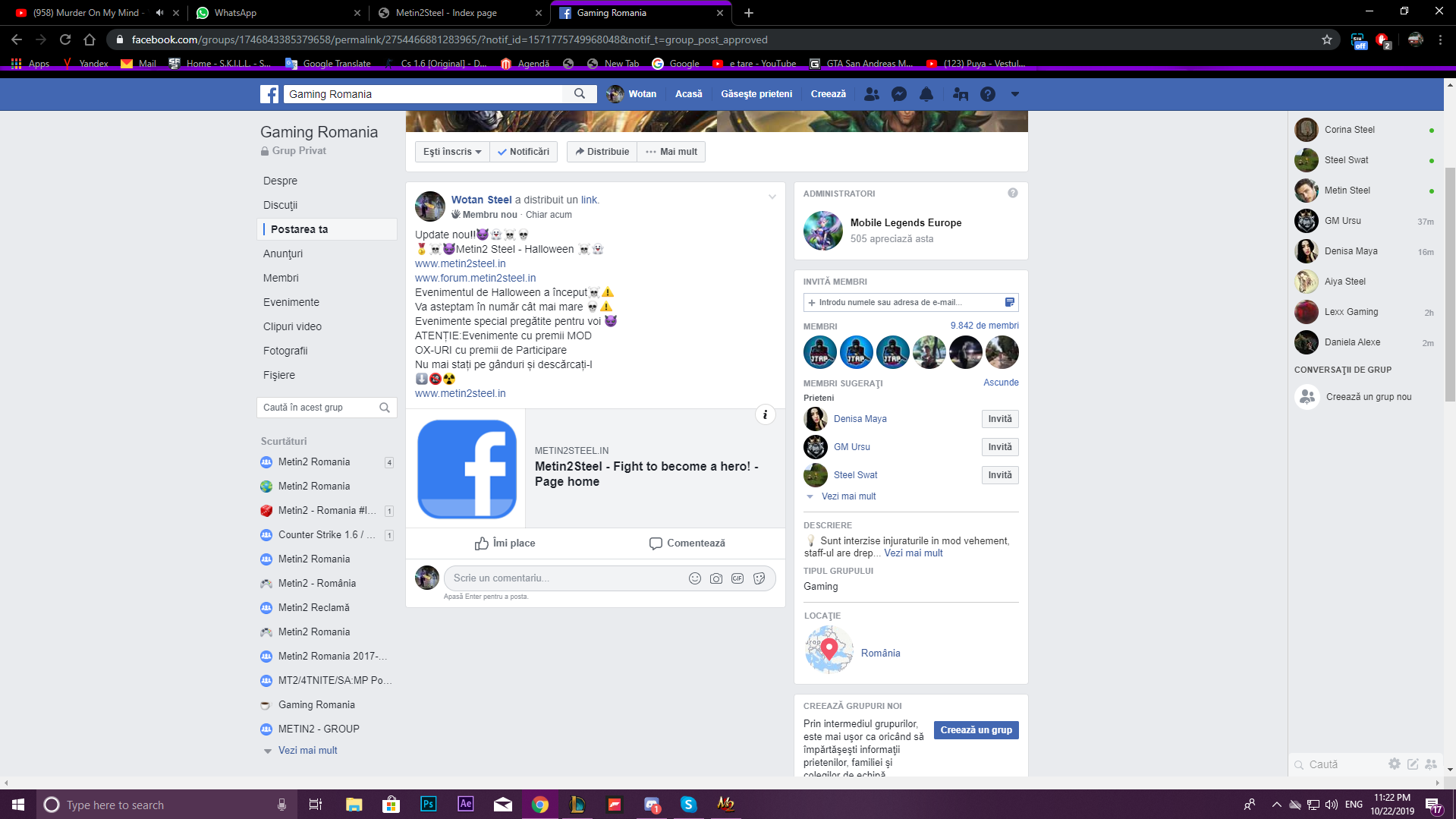
Task: Switch to the WhatsApp browser tab
Action: [278, 13]
